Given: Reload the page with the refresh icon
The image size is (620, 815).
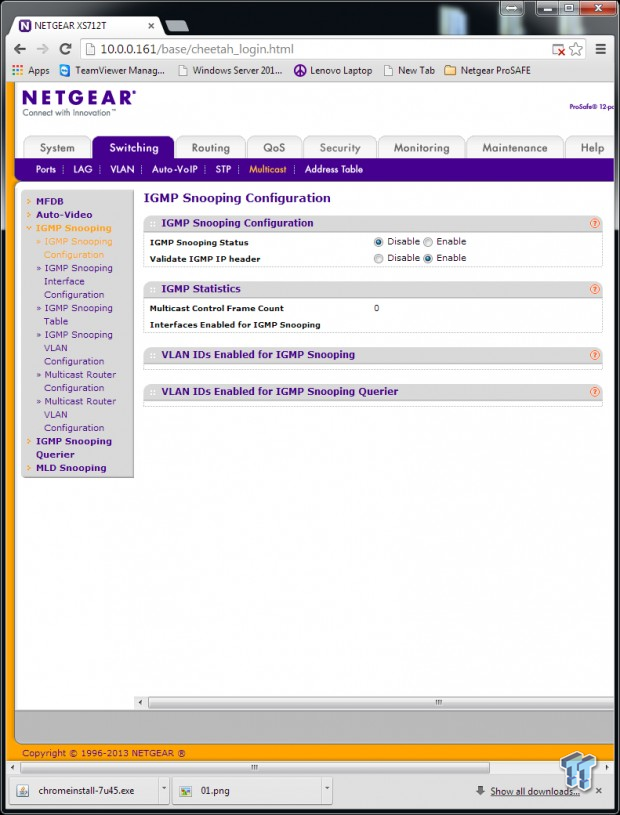Looking at the screenshot, I should pos(65,49).
